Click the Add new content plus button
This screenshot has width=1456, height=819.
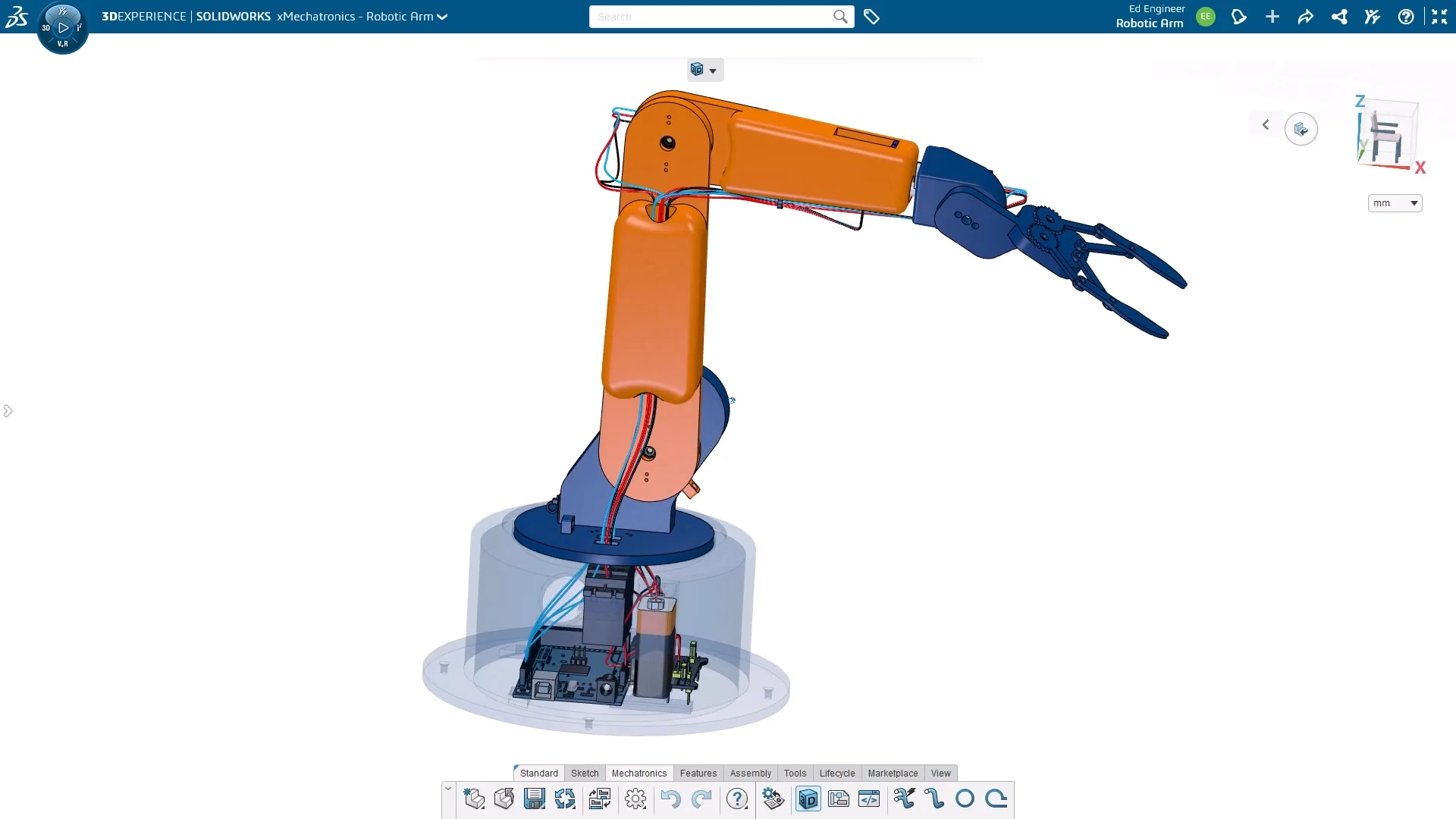pyautogui.click(x=1272, y=17)
